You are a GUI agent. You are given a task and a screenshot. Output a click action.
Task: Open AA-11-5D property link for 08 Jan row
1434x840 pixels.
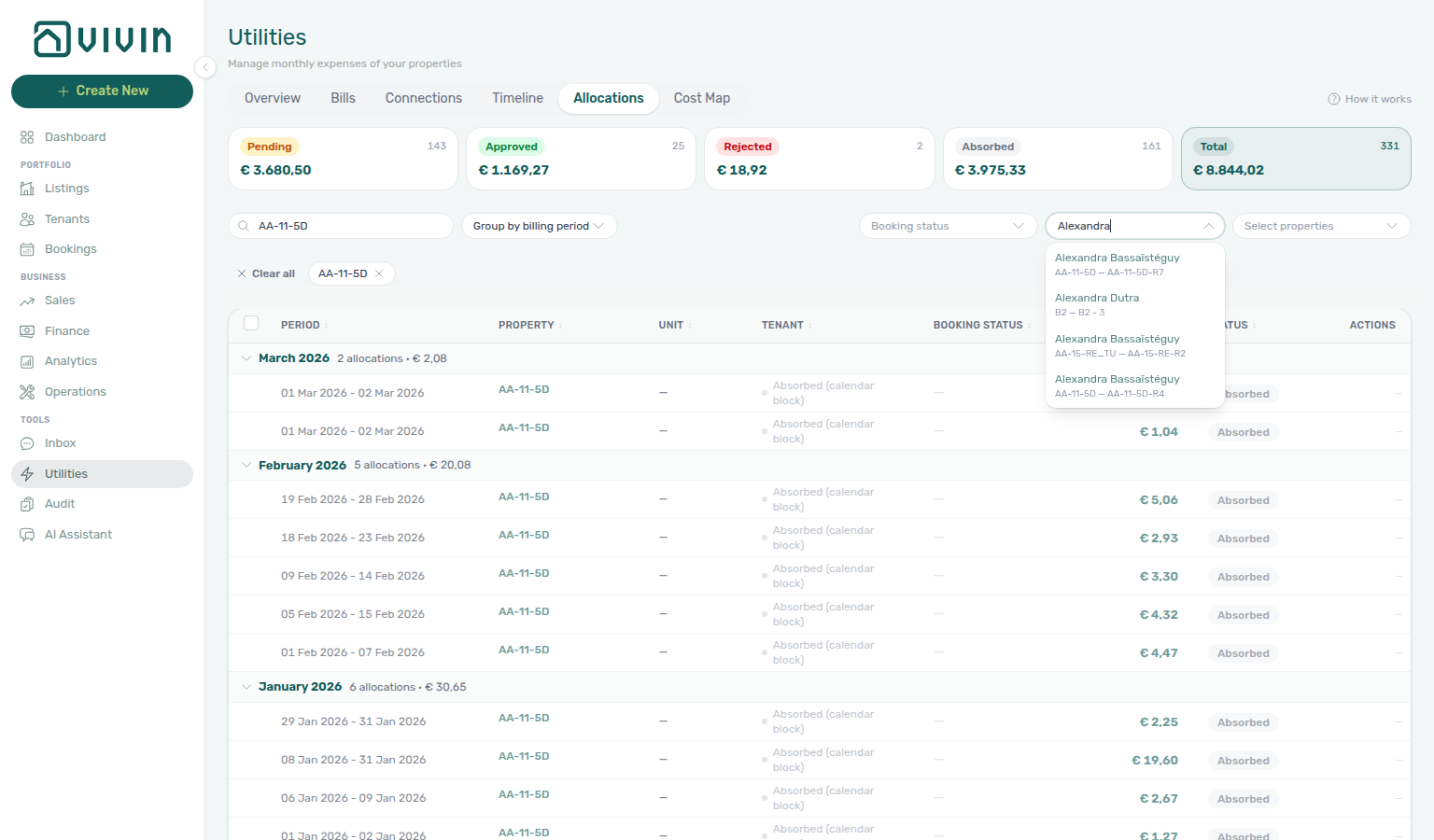pyautogui.click(x=524, y=756)
